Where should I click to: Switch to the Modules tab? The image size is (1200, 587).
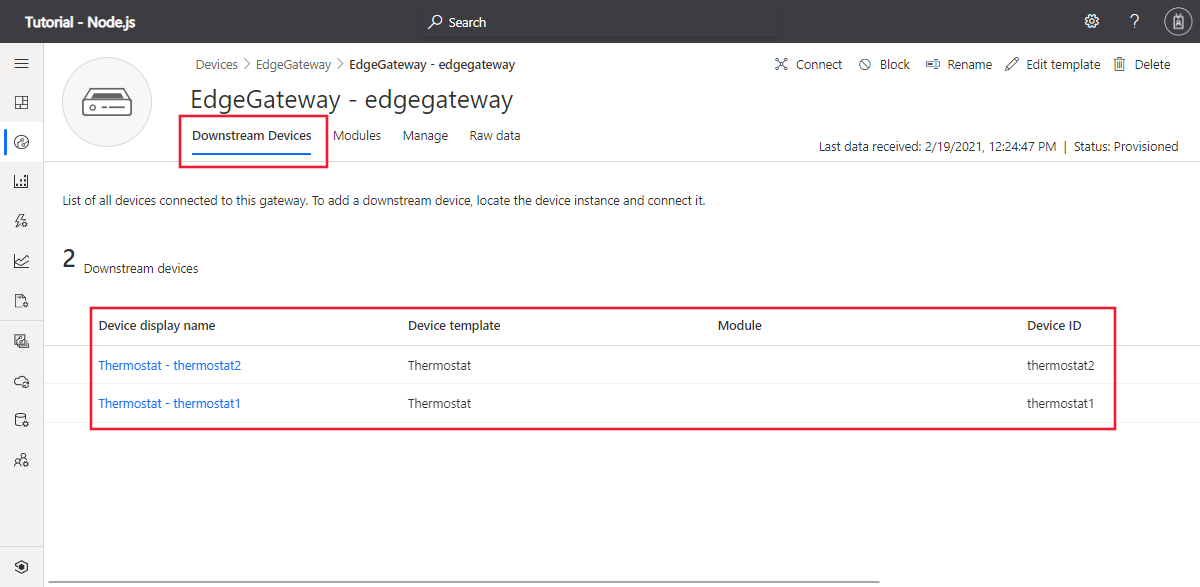tap(357, 135)
